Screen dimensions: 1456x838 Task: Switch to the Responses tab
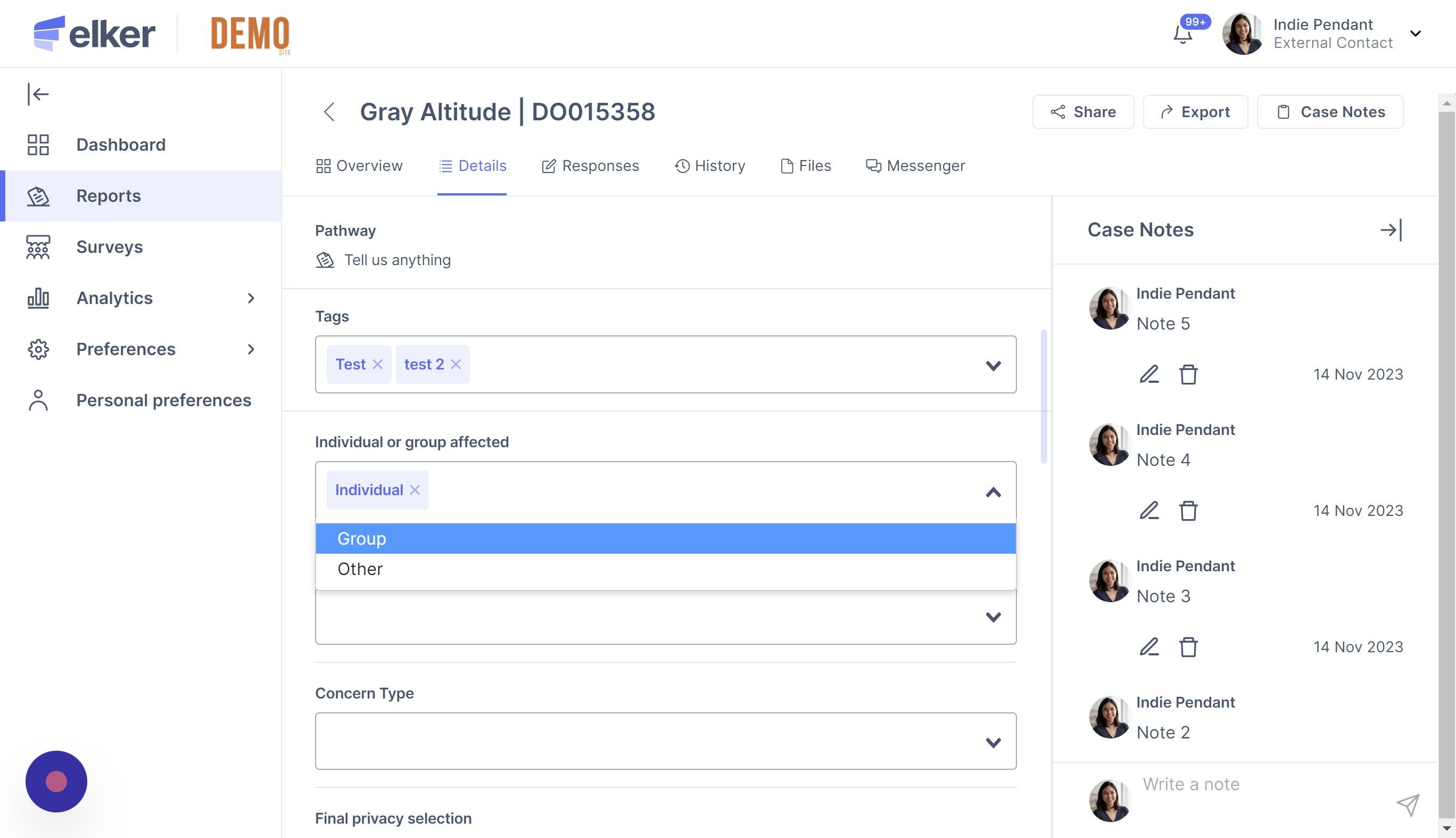[x=590, y=166]
